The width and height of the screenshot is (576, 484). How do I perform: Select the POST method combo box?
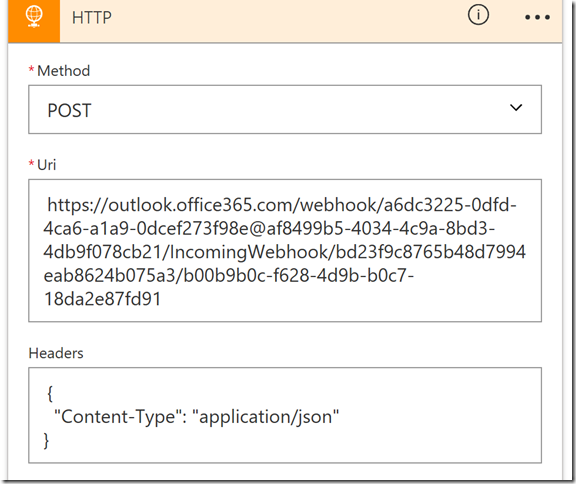click(x=285, y=109)
